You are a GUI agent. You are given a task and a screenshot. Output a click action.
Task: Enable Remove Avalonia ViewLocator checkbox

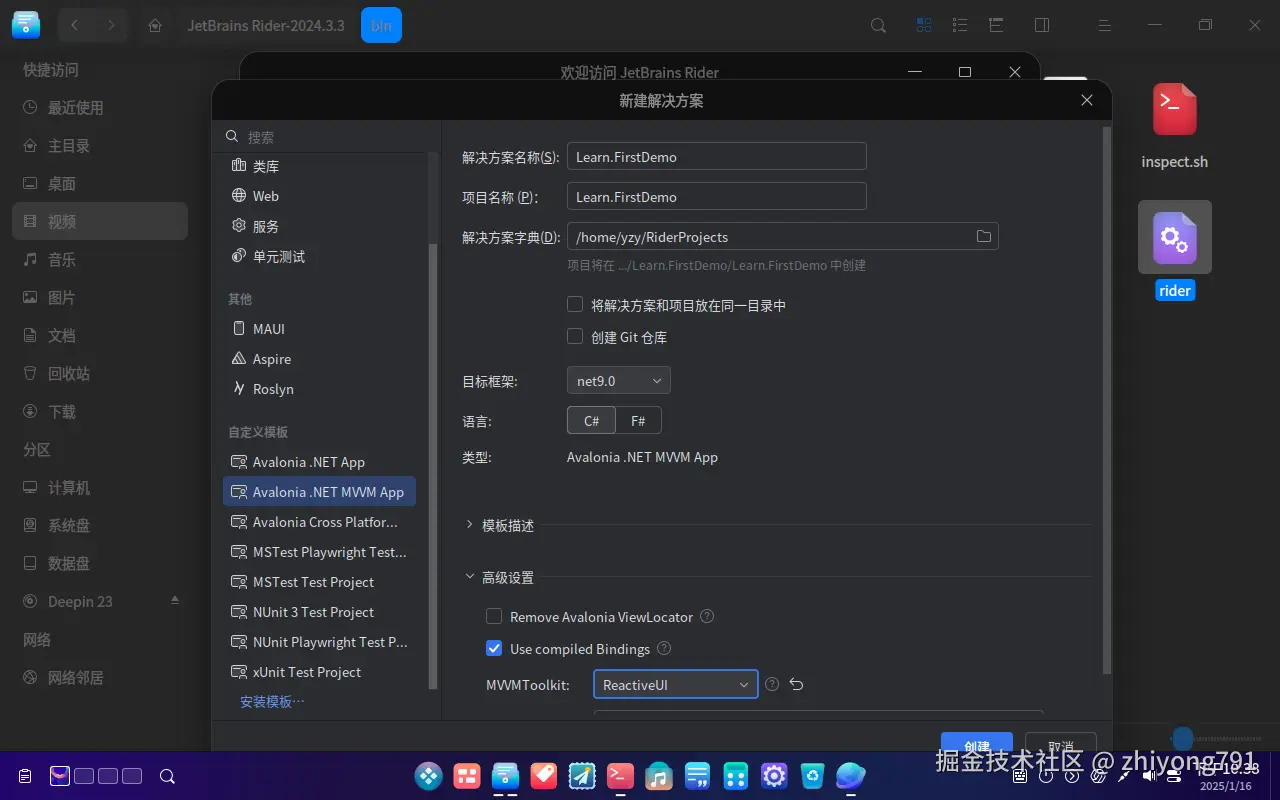[x=494, y=617]
